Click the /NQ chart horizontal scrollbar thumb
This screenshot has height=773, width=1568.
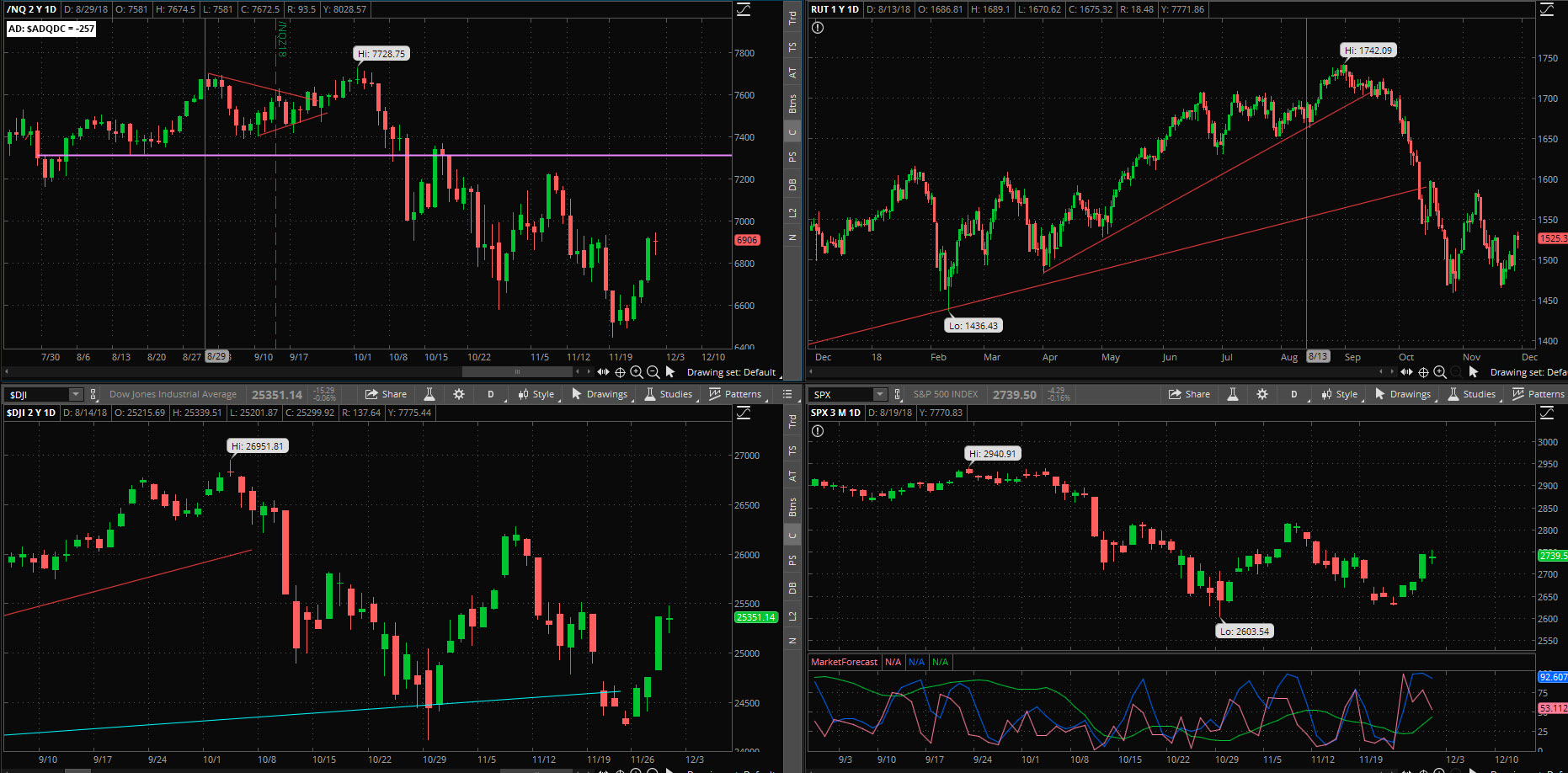[x=517, y=371]
